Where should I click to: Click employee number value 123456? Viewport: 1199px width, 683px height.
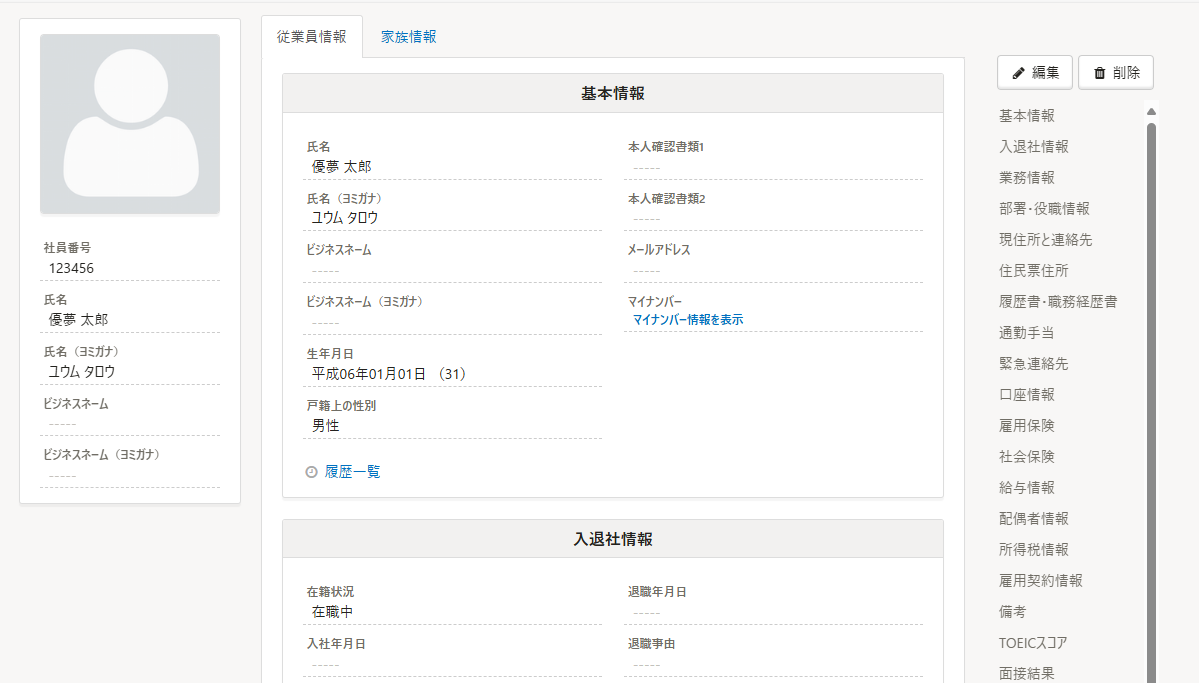[x=71, y=268]
